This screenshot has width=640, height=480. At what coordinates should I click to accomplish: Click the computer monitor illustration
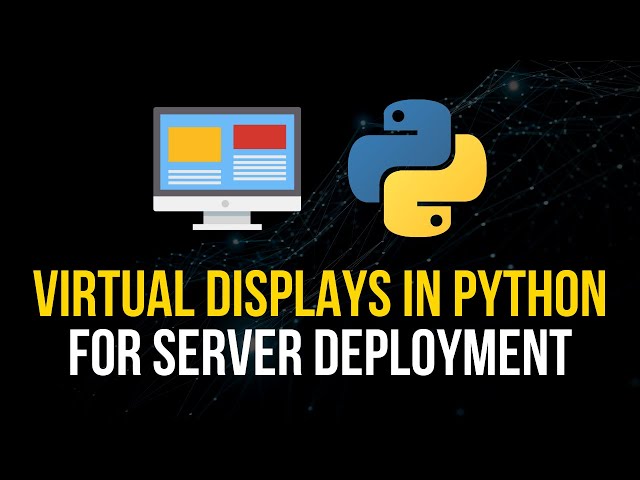pos(227,168)
